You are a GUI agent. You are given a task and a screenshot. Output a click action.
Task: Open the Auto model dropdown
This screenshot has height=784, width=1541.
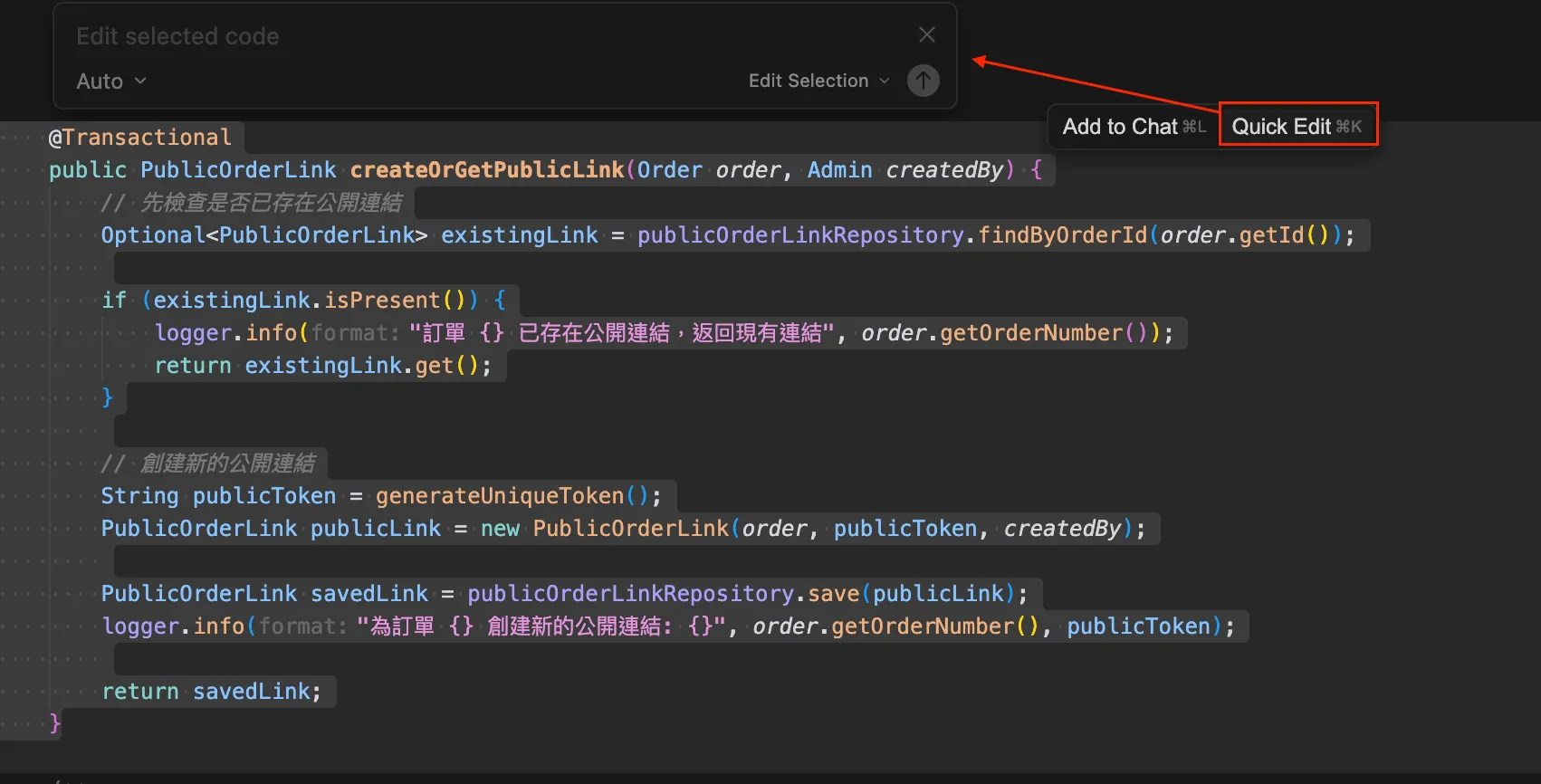[111, 81]
